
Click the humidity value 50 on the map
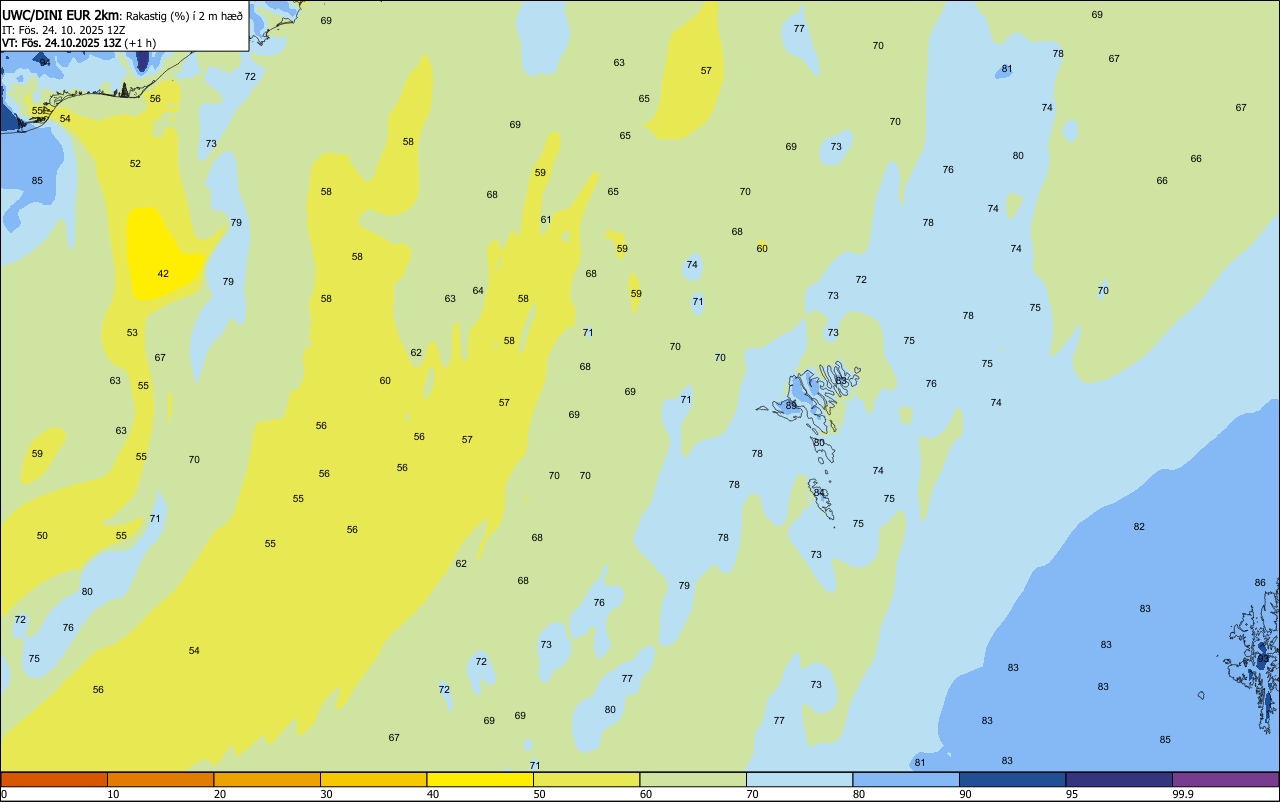point(42,536)
